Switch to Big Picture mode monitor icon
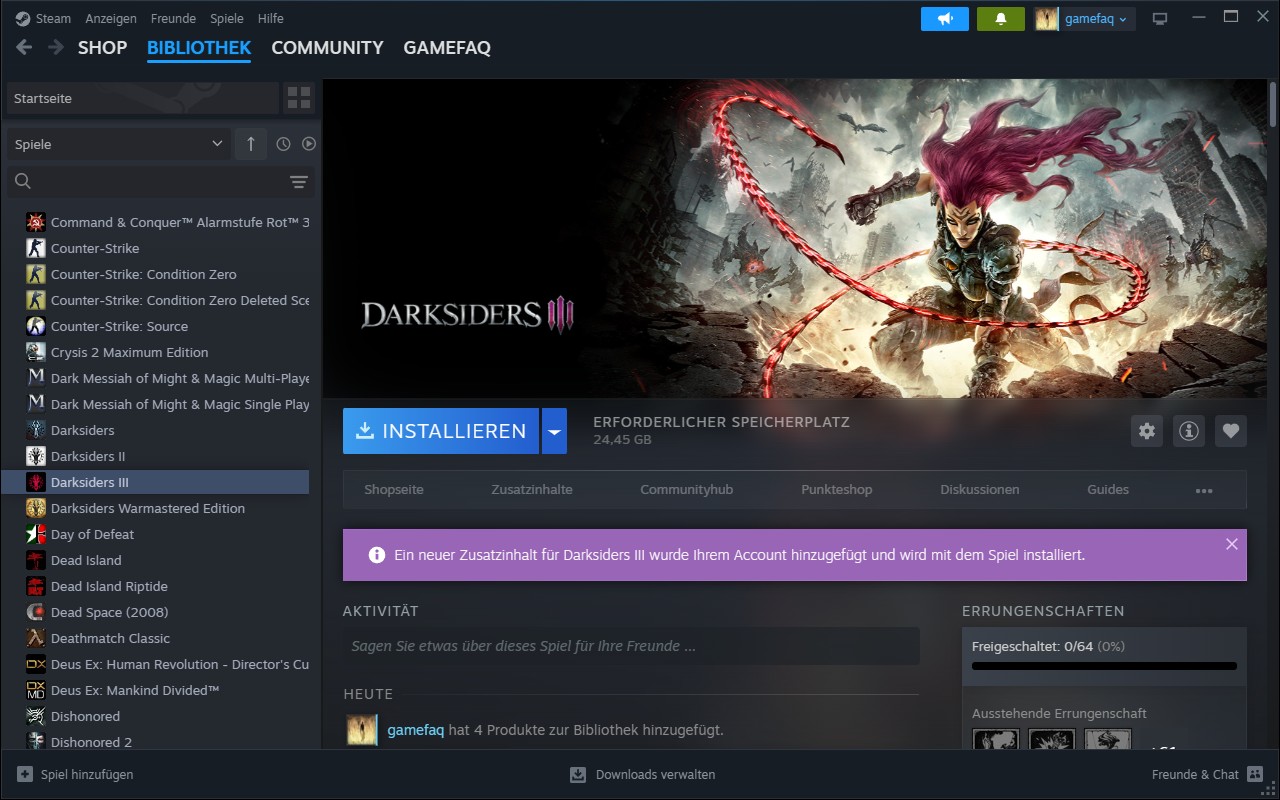Viewport: 1280px width, 800px height. tap(1160, 18)
